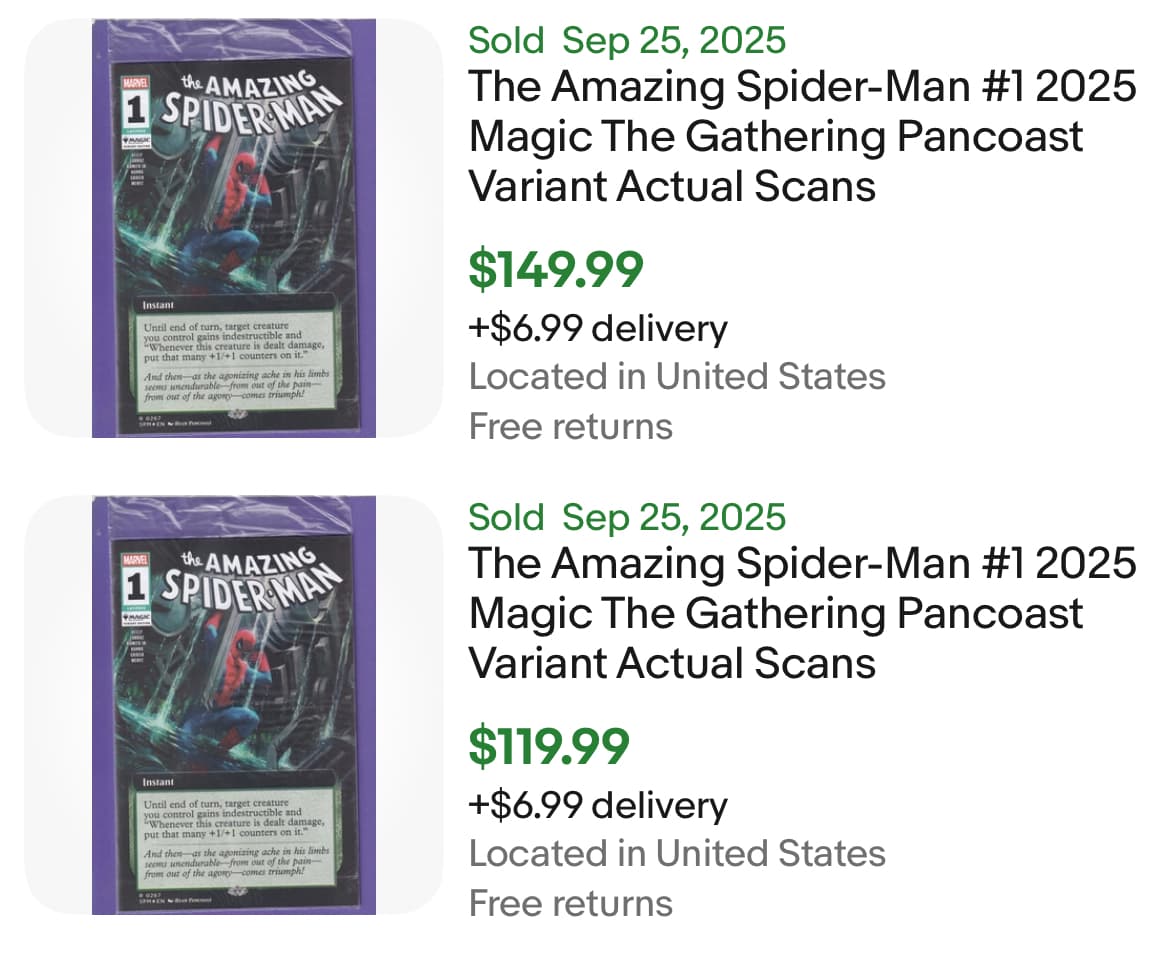This screenshot has height=977, width=1170.
Task: Open the $119.99 listing's card thumbnail
Action: 233,705
